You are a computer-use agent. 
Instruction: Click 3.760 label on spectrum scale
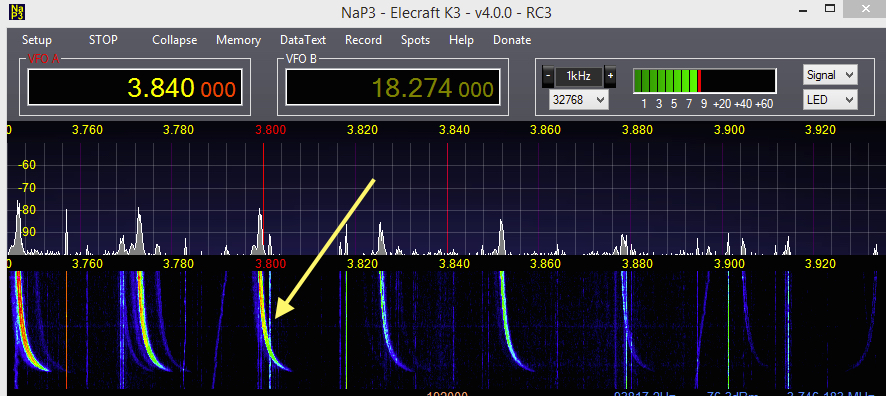coord(88,130)
